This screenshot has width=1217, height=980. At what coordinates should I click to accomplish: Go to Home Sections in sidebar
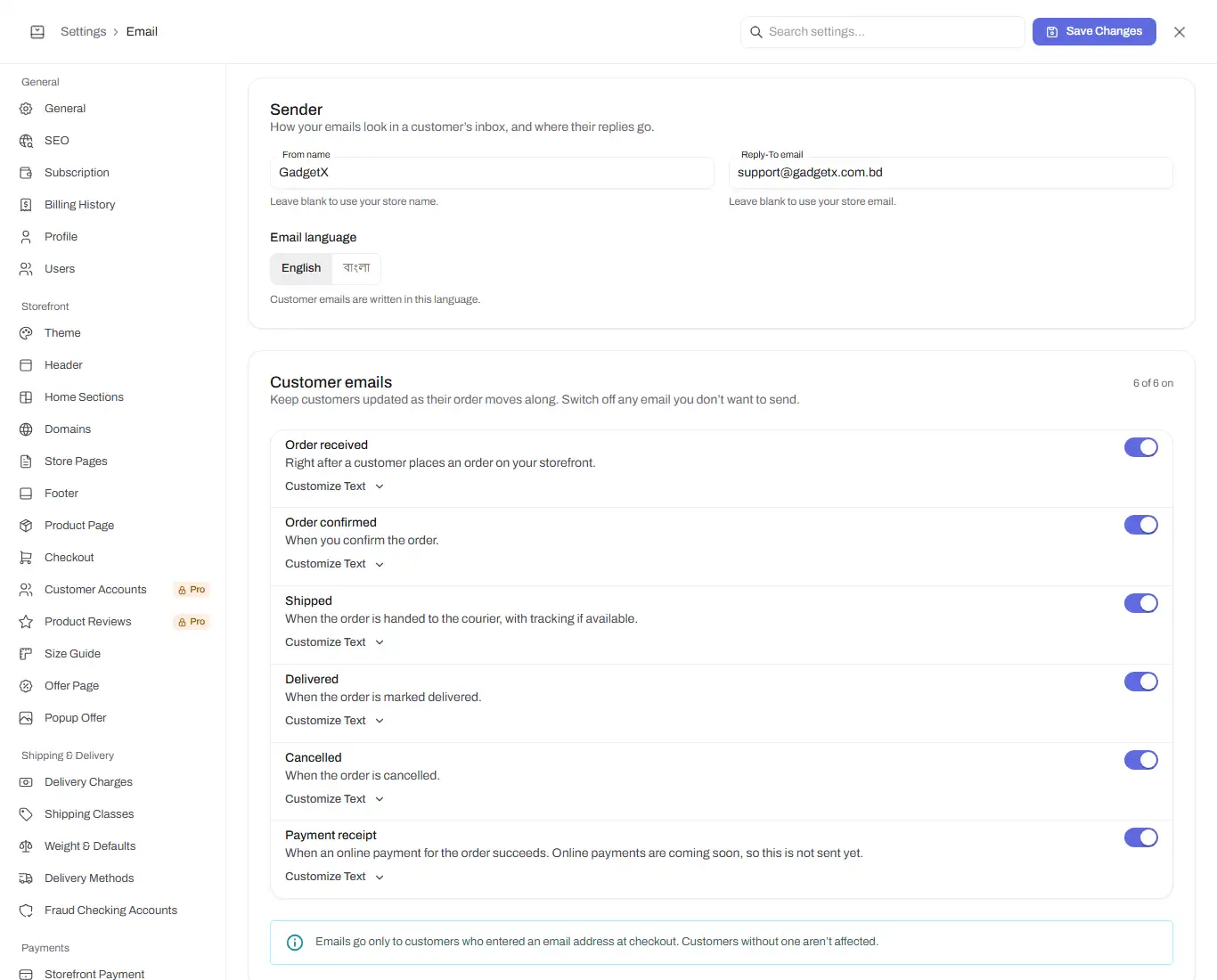pyautogui.click(x=113, y=397)
